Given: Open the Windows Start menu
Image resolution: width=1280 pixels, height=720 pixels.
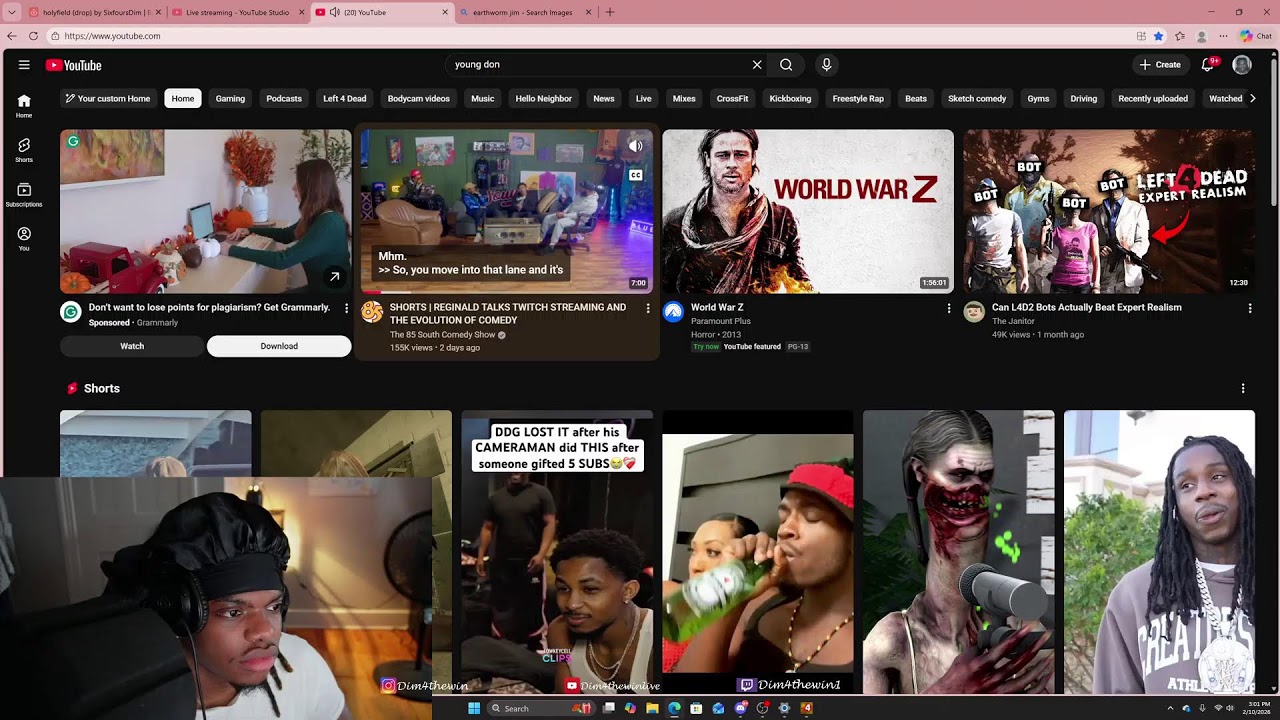Looking at the screenshot, I should [x=474, y=708].
